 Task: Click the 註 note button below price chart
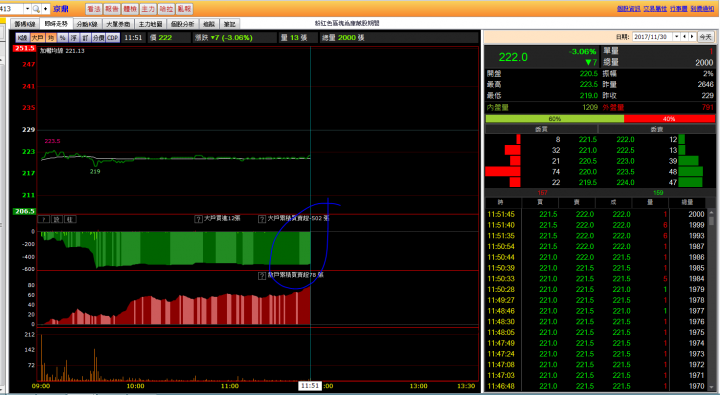pos(70,220)
